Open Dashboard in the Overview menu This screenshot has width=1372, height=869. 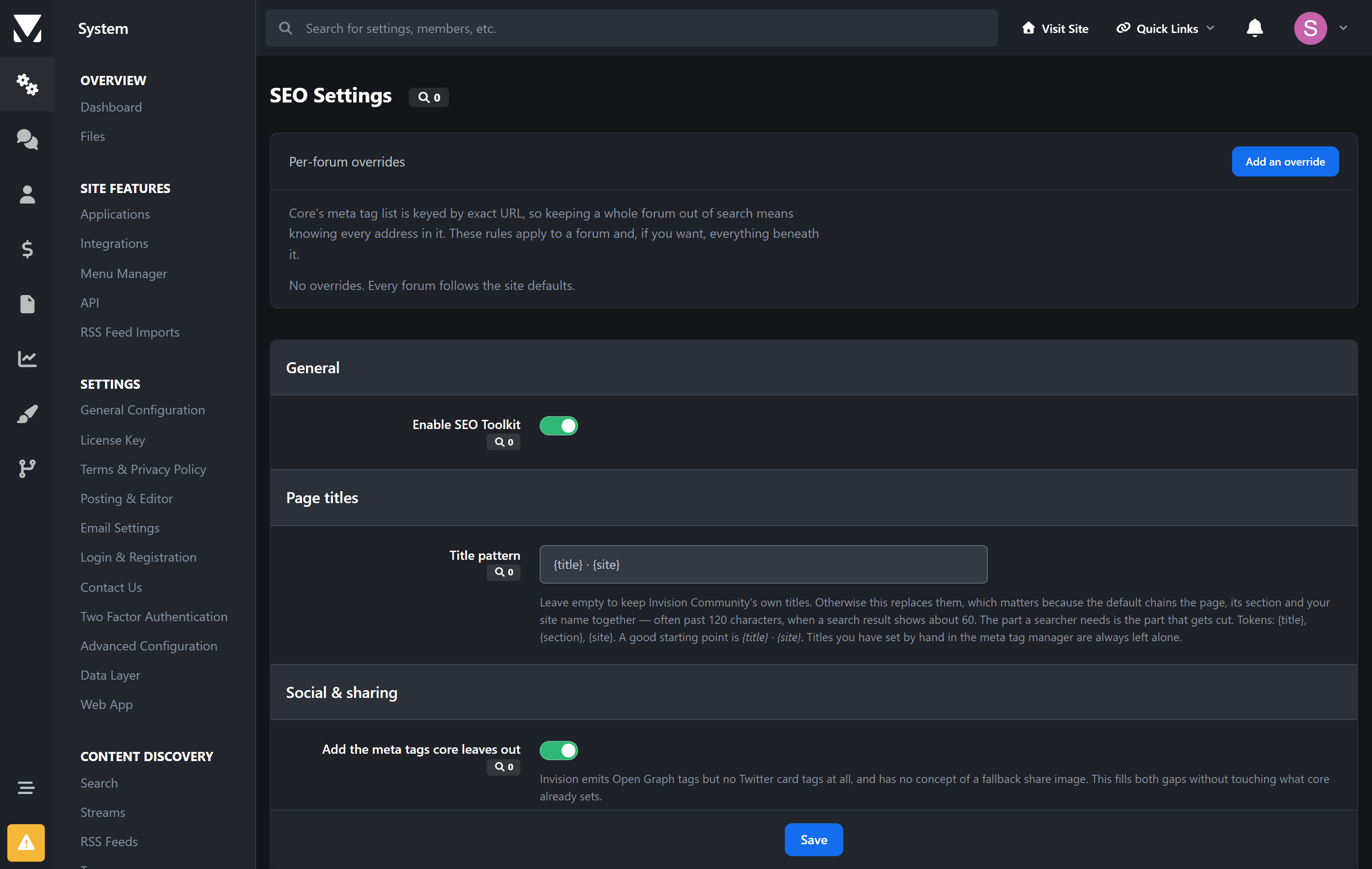point(111,107)
